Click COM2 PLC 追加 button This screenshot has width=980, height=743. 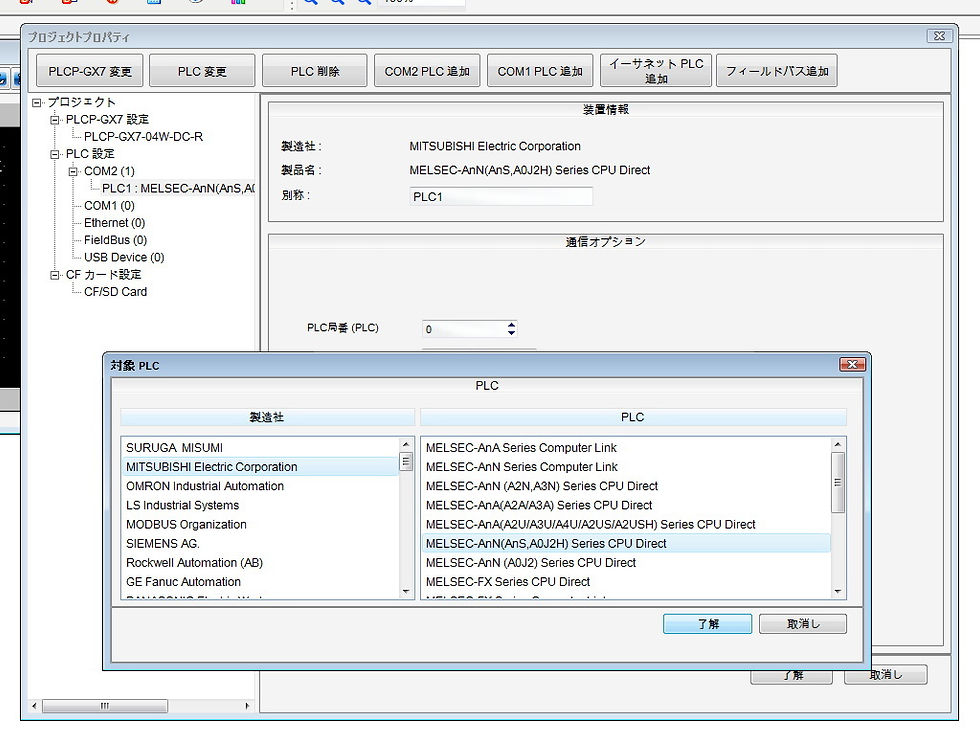(x=427, y=71)
